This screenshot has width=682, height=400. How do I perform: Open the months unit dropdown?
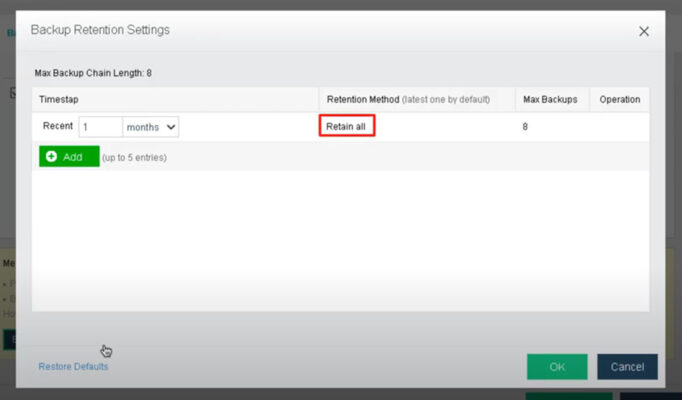click(x=151, y=127)
